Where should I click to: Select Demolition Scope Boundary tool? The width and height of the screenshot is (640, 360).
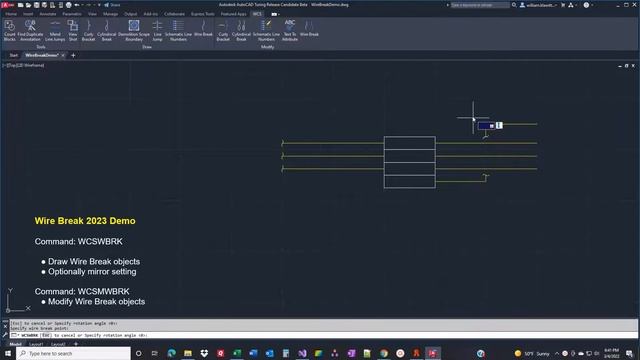[134, 31]
